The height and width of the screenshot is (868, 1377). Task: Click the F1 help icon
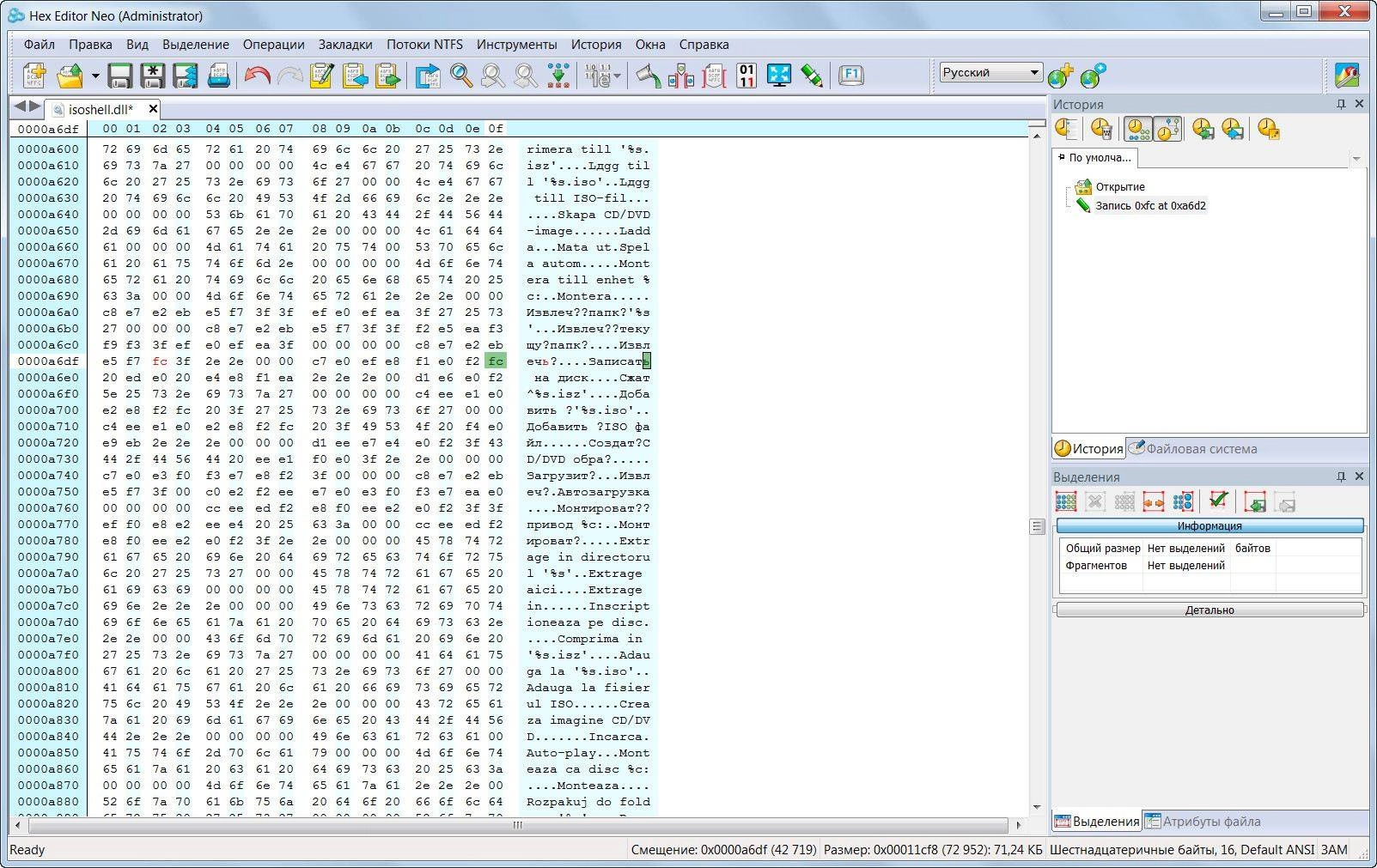pos(850,75)
